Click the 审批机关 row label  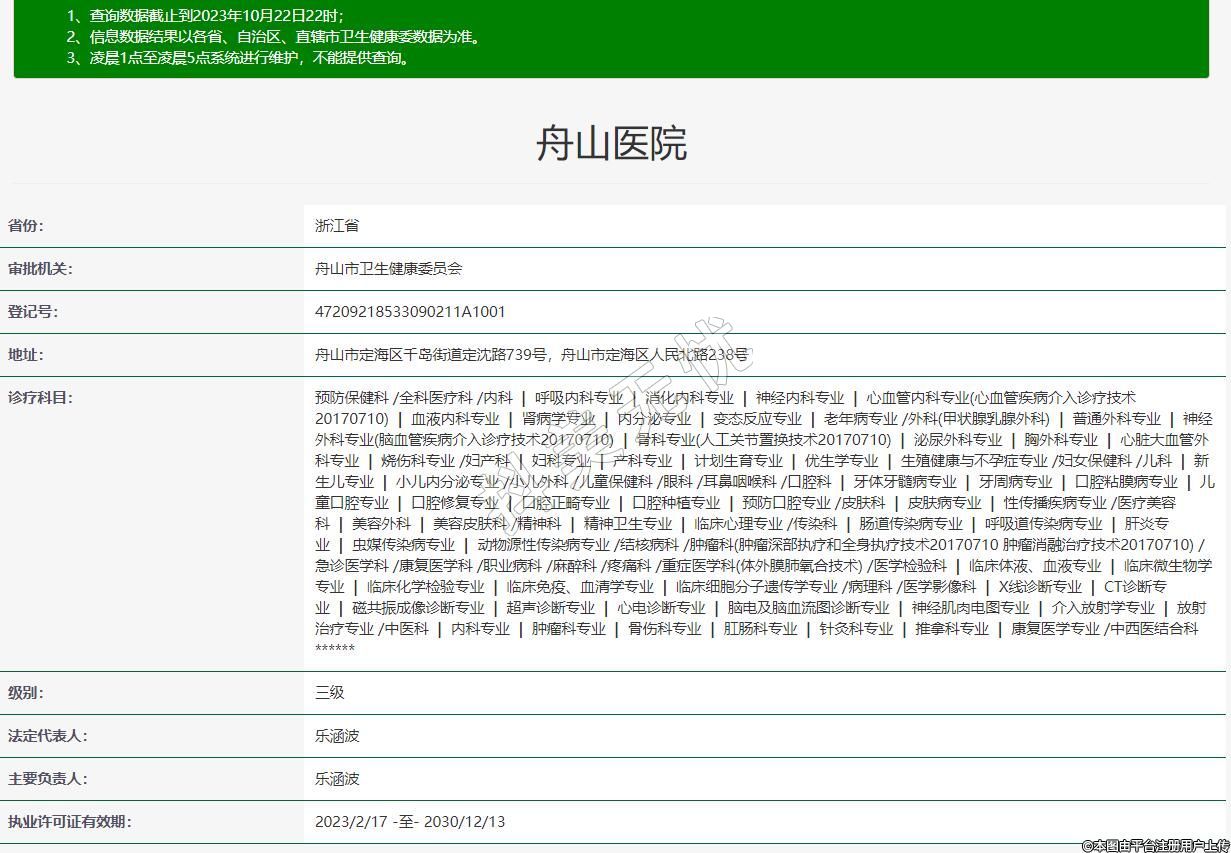point(40,269)
